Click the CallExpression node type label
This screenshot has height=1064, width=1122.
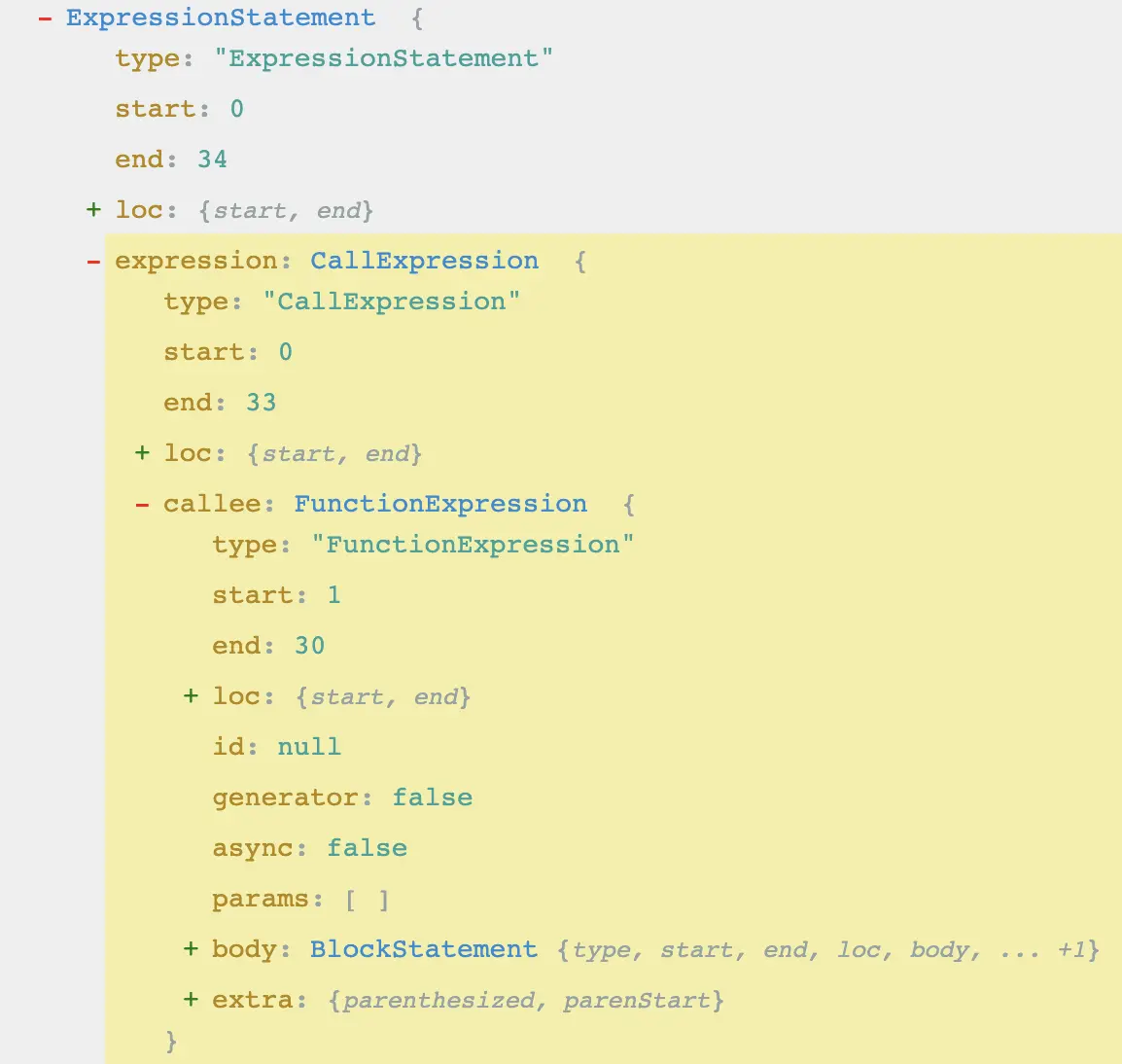pos(424,261)
